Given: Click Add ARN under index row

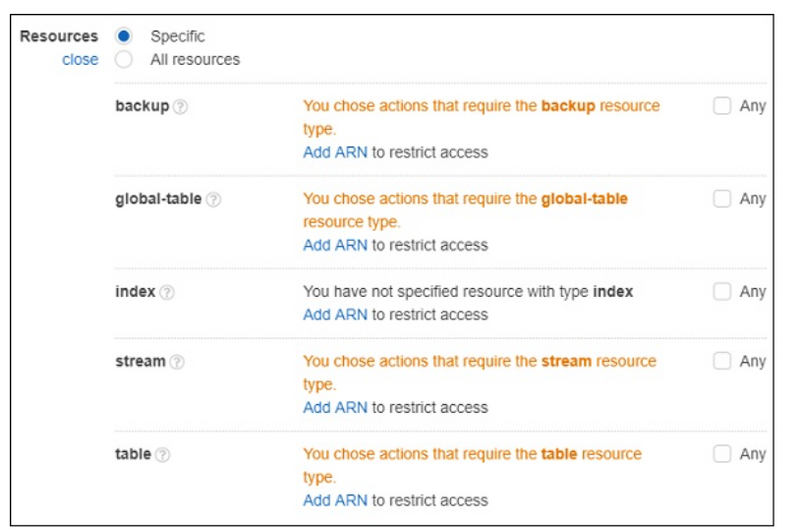Looking at the screenshot, I should (335, 314).
